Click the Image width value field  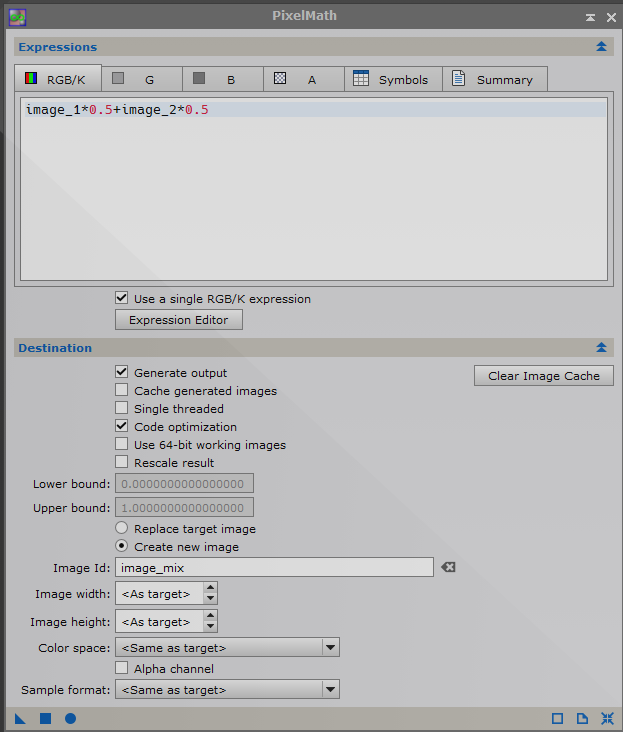click(x=159, y=593)
